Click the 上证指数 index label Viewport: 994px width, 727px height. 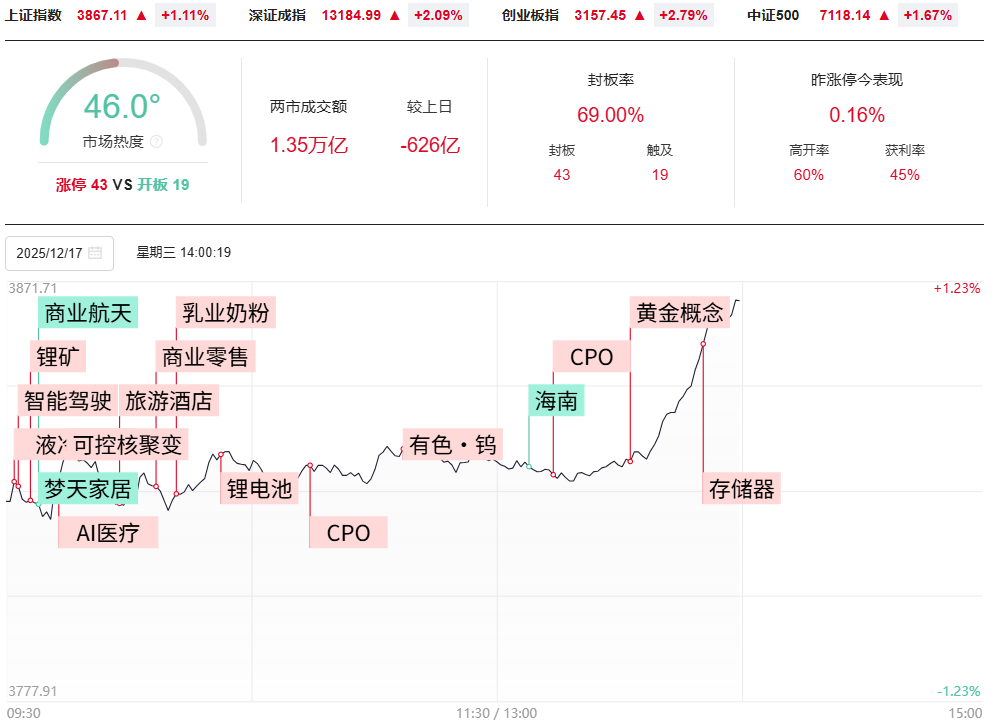(34, 15)
